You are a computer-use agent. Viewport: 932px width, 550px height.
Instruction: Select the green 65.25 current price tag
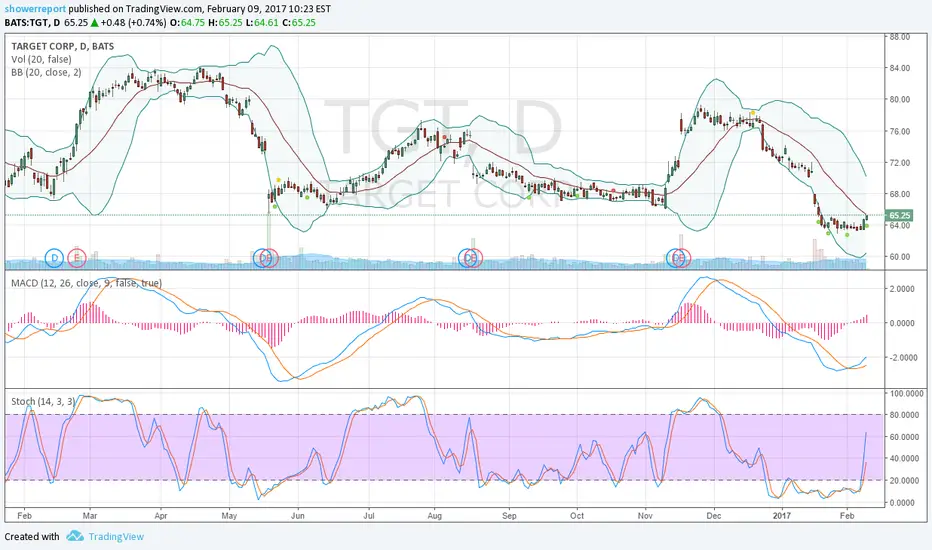899,215
